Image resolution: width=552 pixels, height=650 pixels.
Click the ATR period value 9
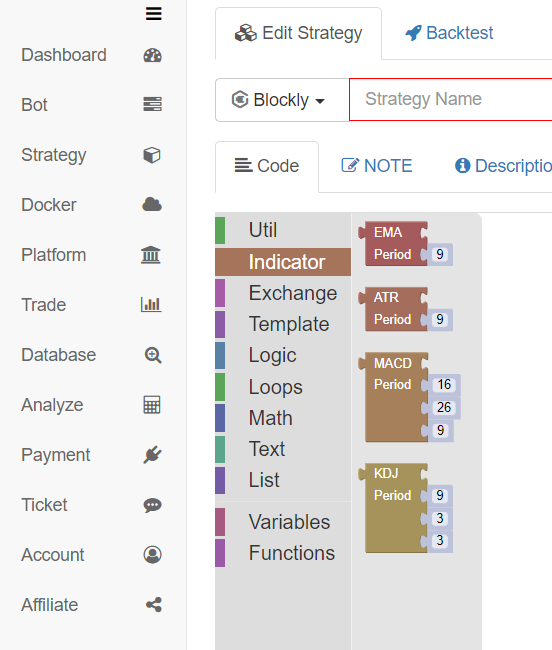point(440,319)
